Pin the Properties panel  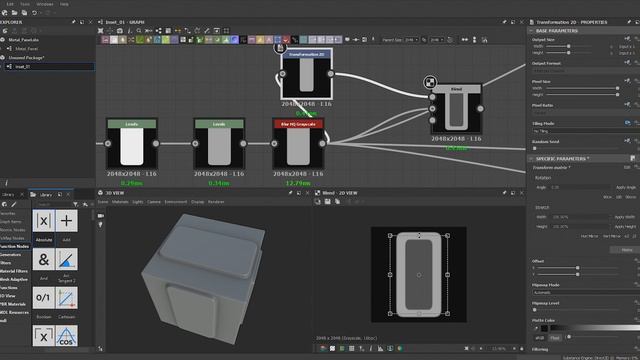629,22
